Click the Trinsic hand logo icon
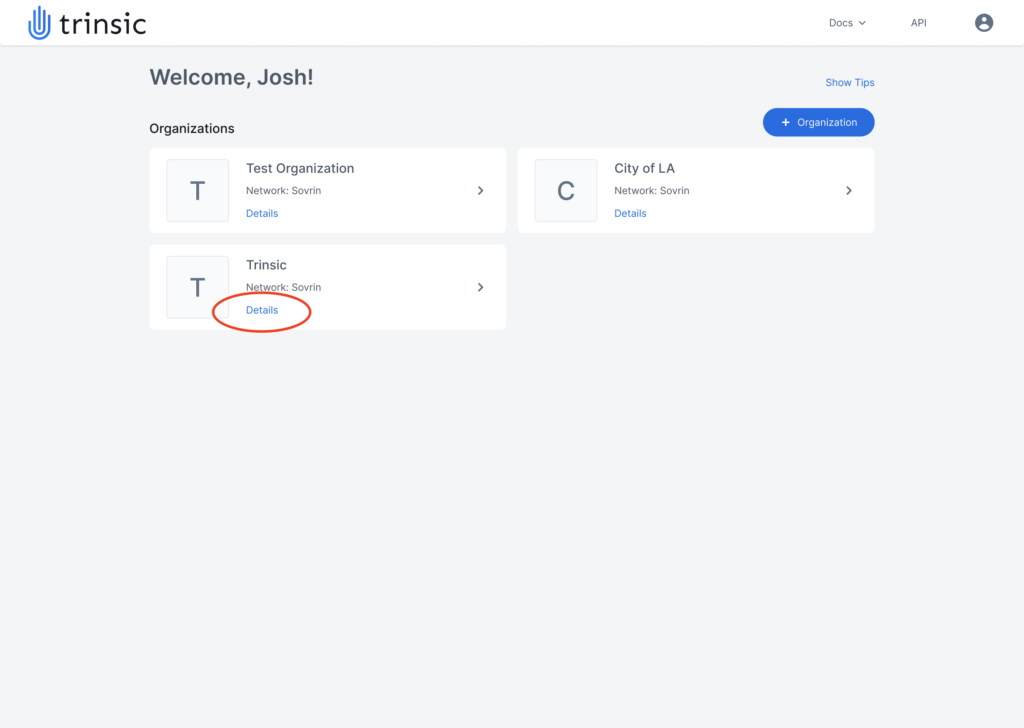The image size is (1024, 728). (39, 23)
